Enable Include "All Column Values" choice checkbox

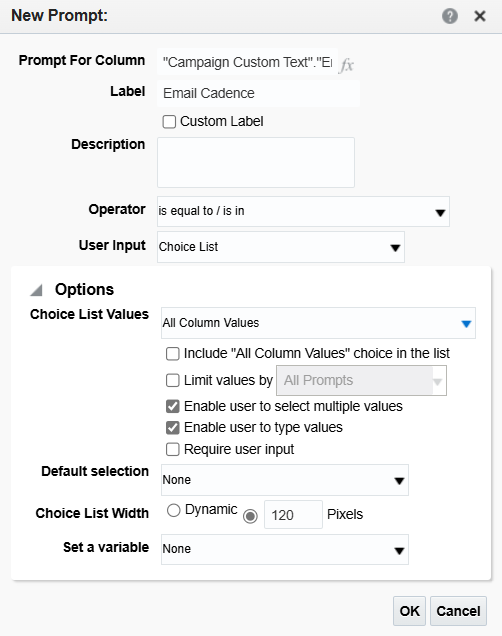(173, 354)
